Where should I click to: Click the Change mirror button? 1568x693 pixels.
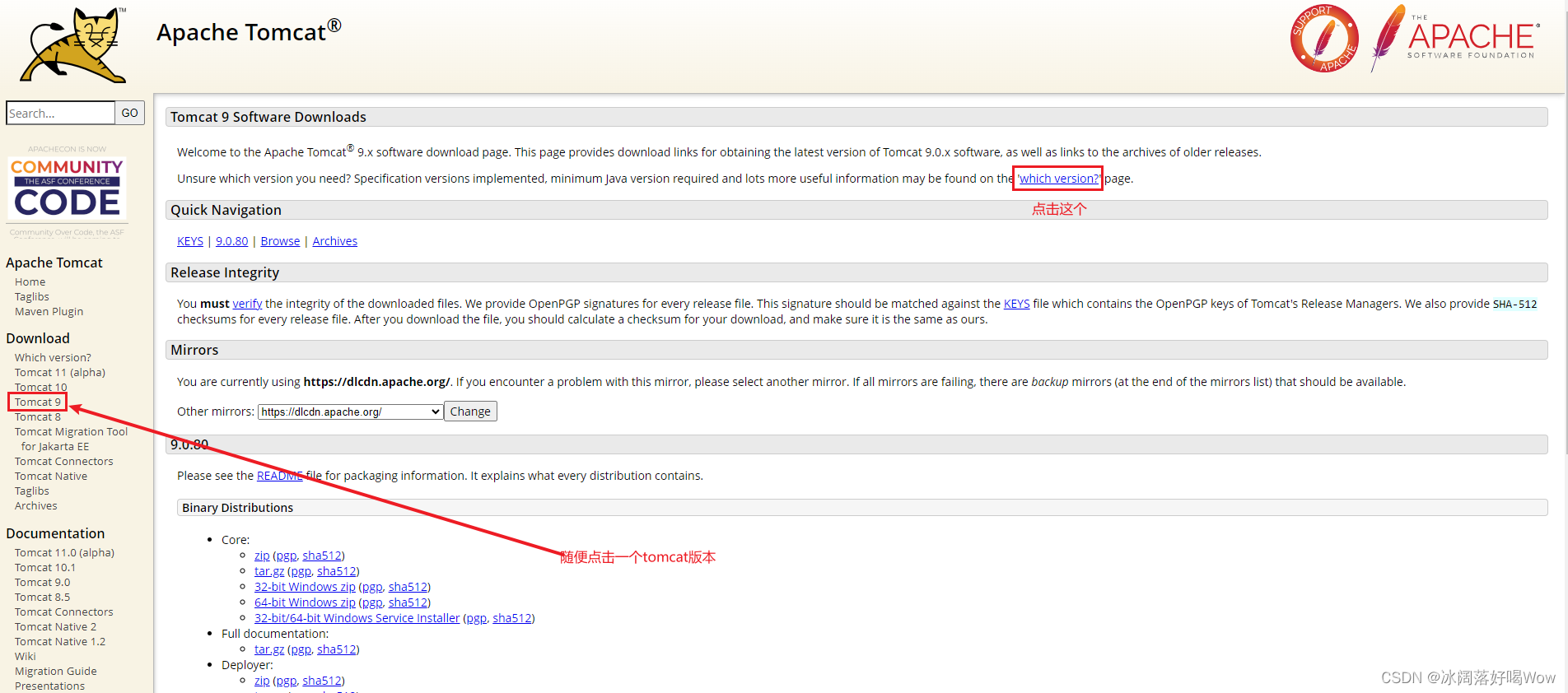point(470,412)
